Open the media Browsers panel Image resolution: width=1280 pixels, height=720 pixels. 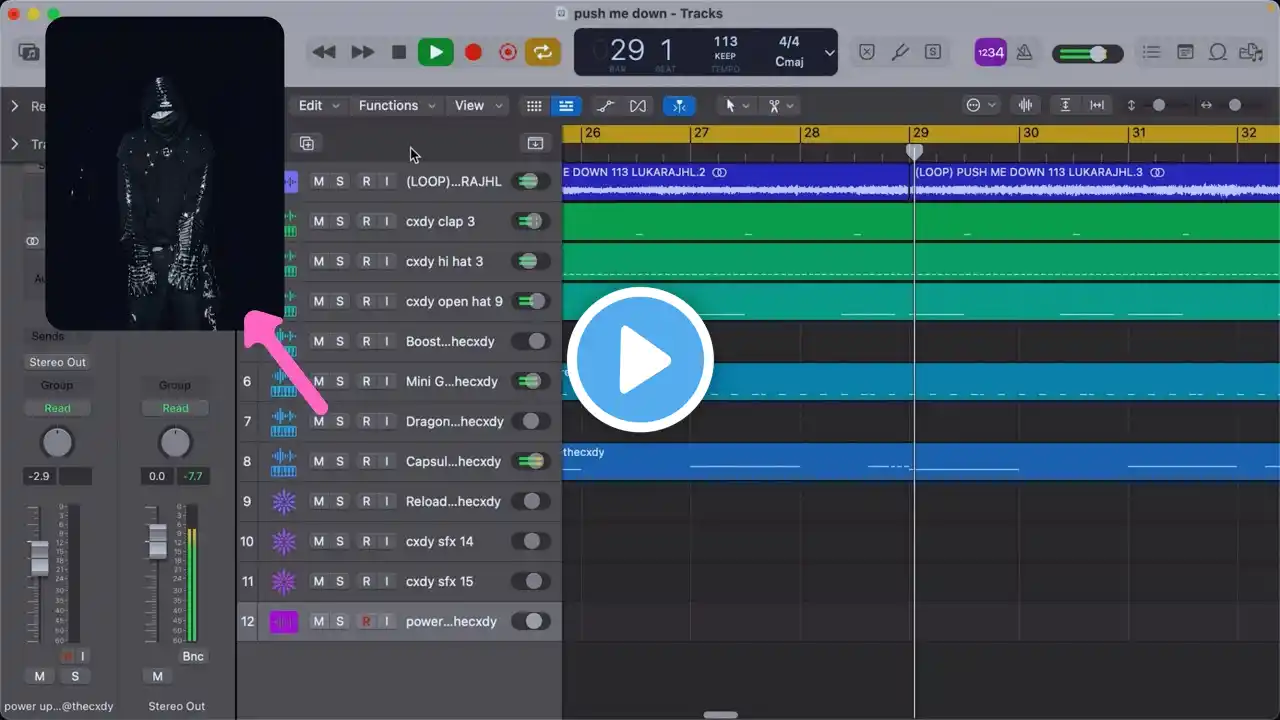(1251, 52)
